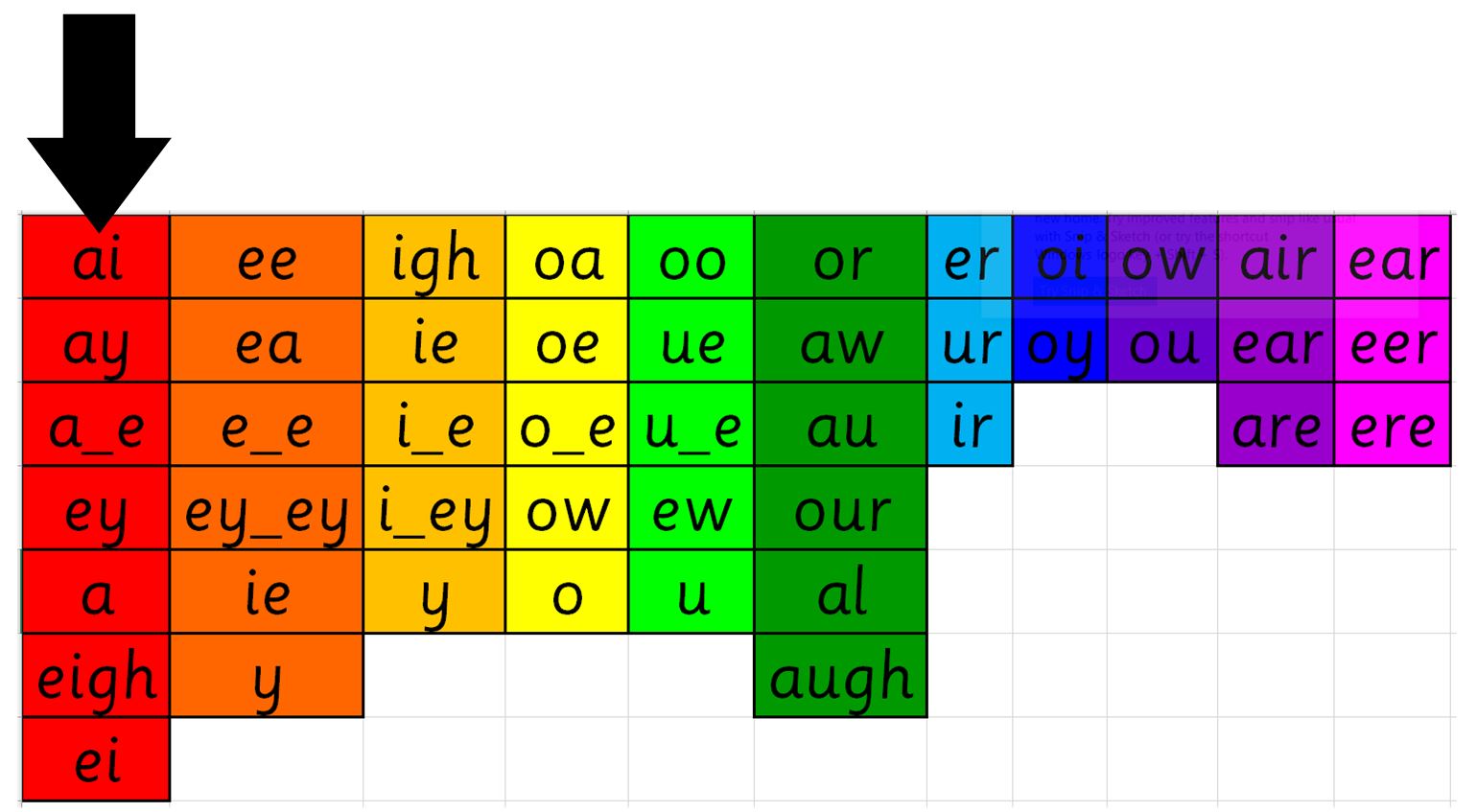
Task: Select the purple 'air' cell
Action: click(x=1276, y=257)
